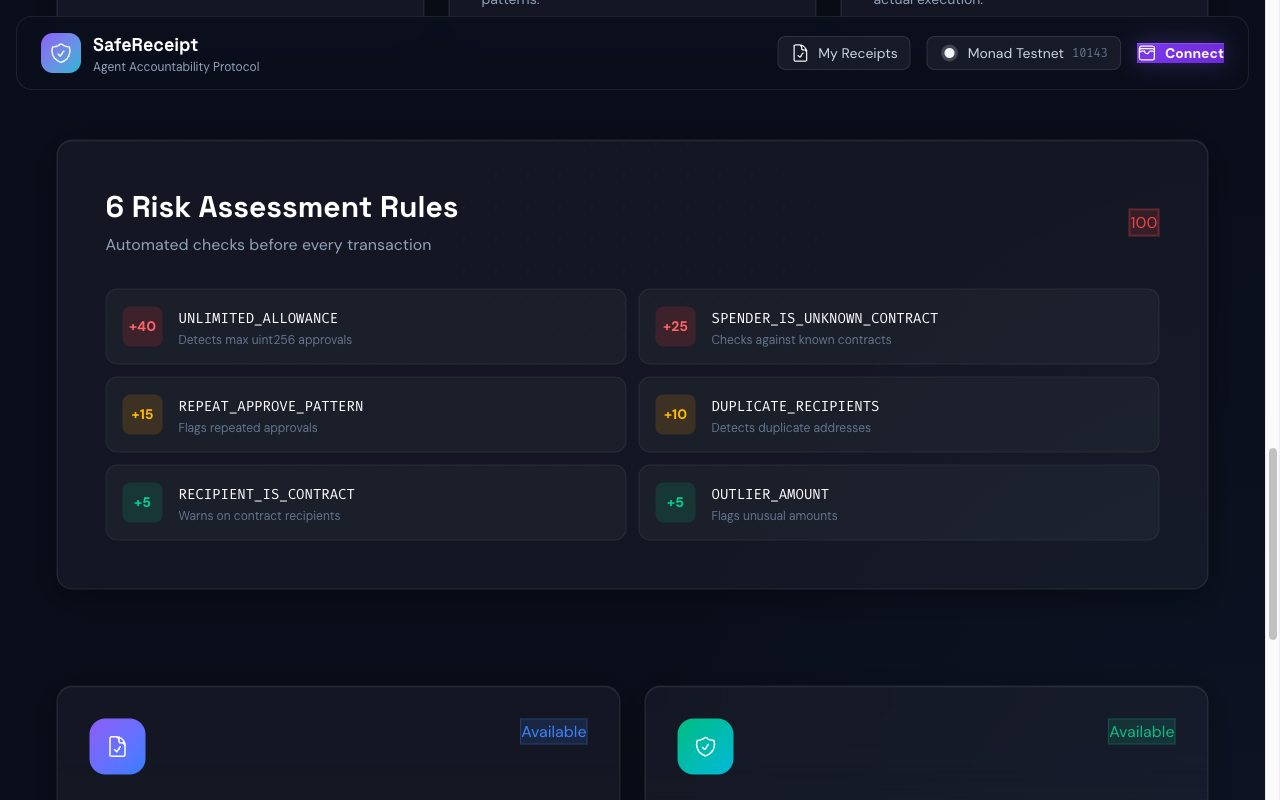The width and height of the screenshot is (1280, 800).
Task: Select the DUPLICATE_RECIPIENTS rule card
Action: pos(899,415)
